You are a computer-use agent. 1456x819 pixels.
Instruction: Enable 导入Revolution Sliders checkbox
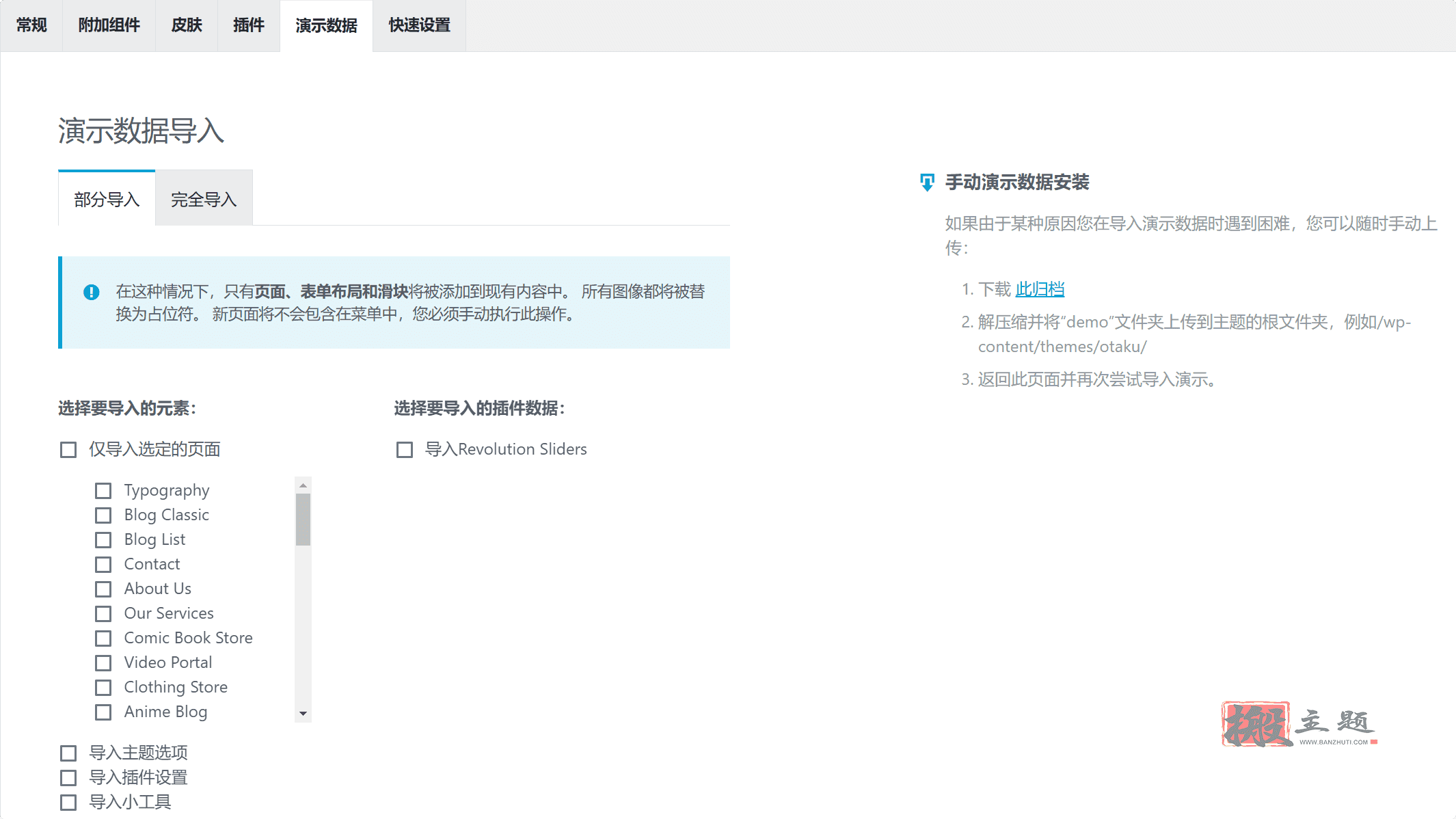pos(405,450)
